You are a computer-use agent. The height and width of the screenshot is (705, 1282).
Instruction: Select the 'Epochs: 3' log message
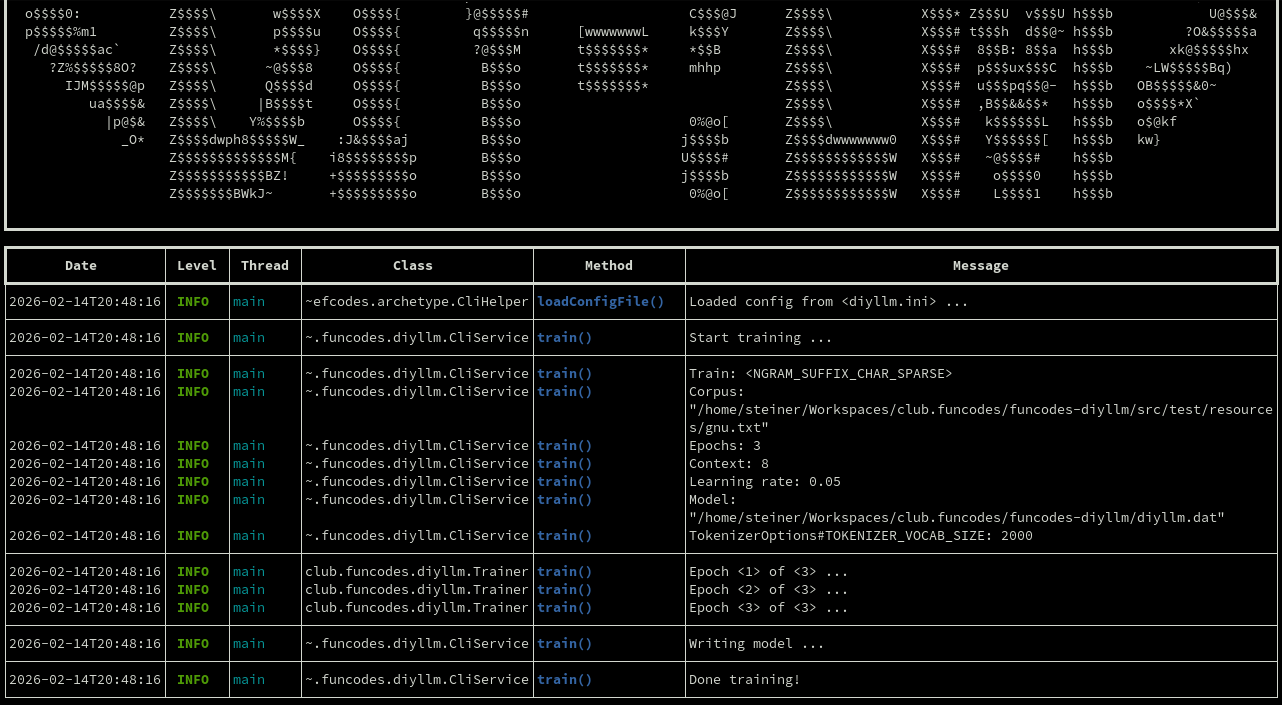point(725,445)
